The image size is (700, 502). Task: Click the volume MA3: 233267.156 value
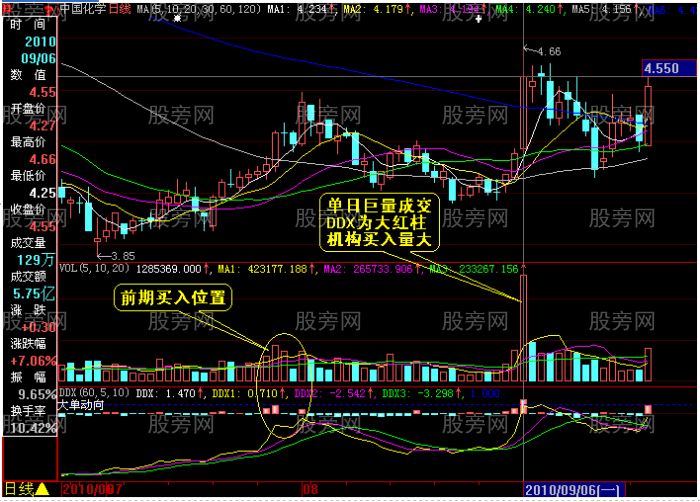click(x=474, y=269)
